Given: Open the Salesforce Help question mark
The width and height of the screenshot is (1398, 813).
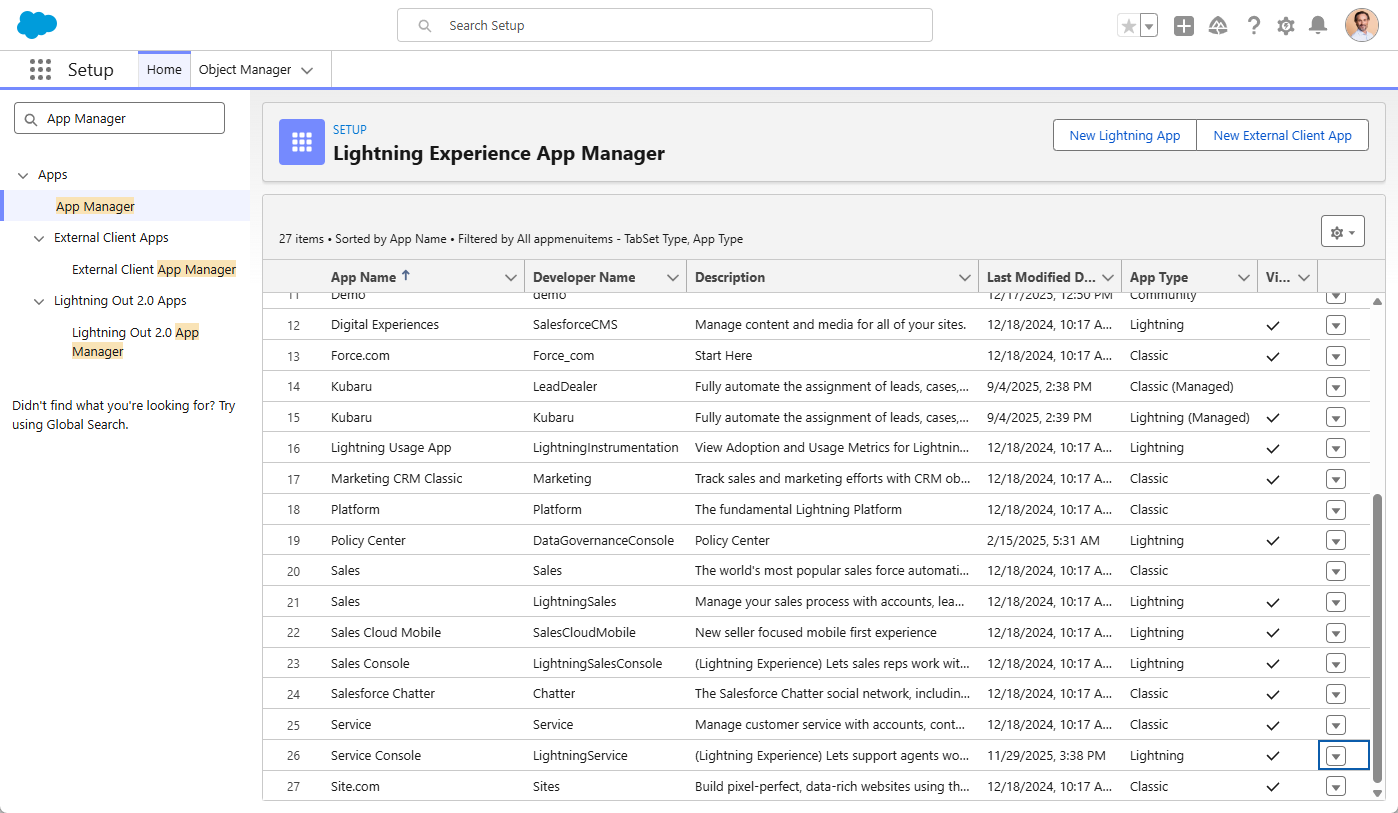Looking at the screenshot, I should [1253, 26].
